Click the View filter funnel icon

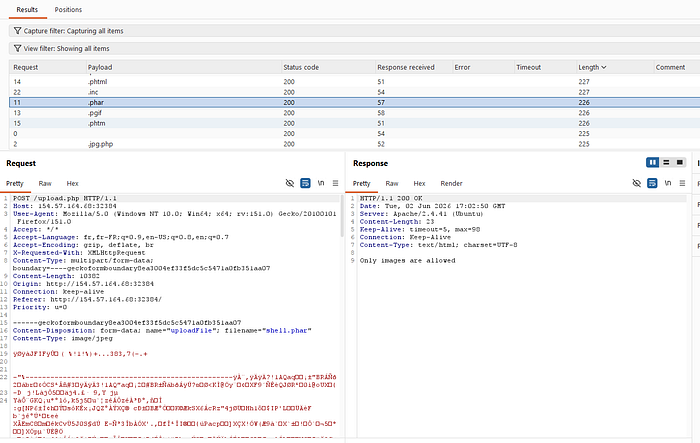(17, 48)
